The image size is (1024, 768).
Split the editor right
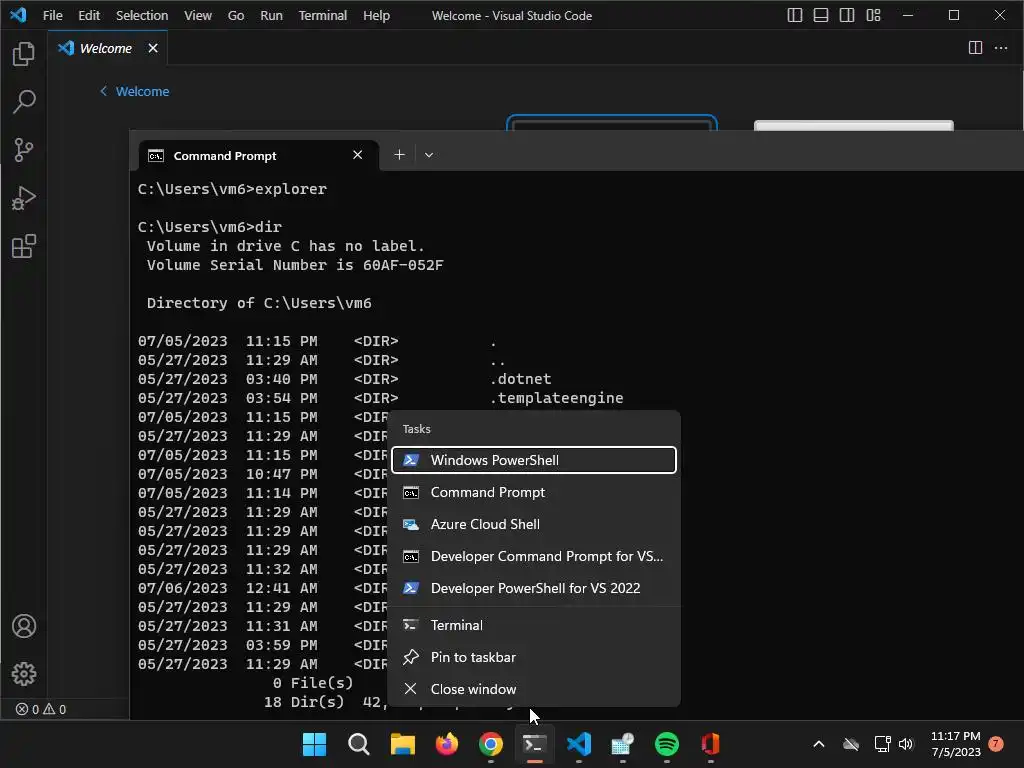coord(975,48)
